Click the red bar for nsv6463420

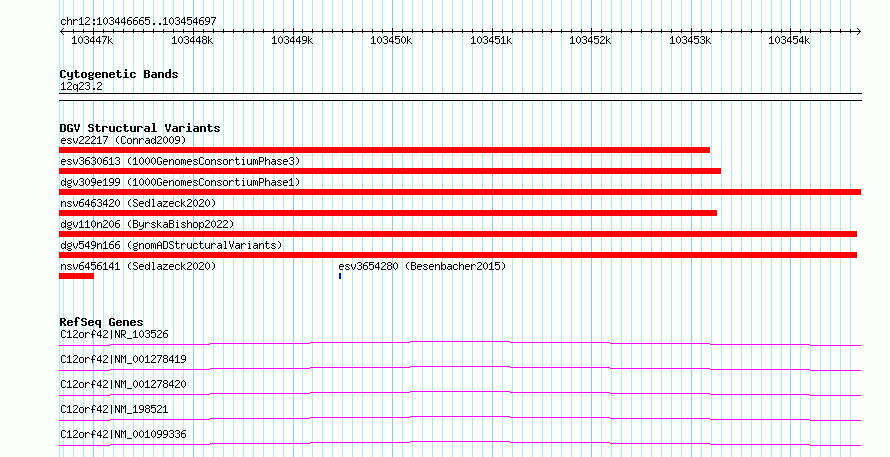point(388,213)
